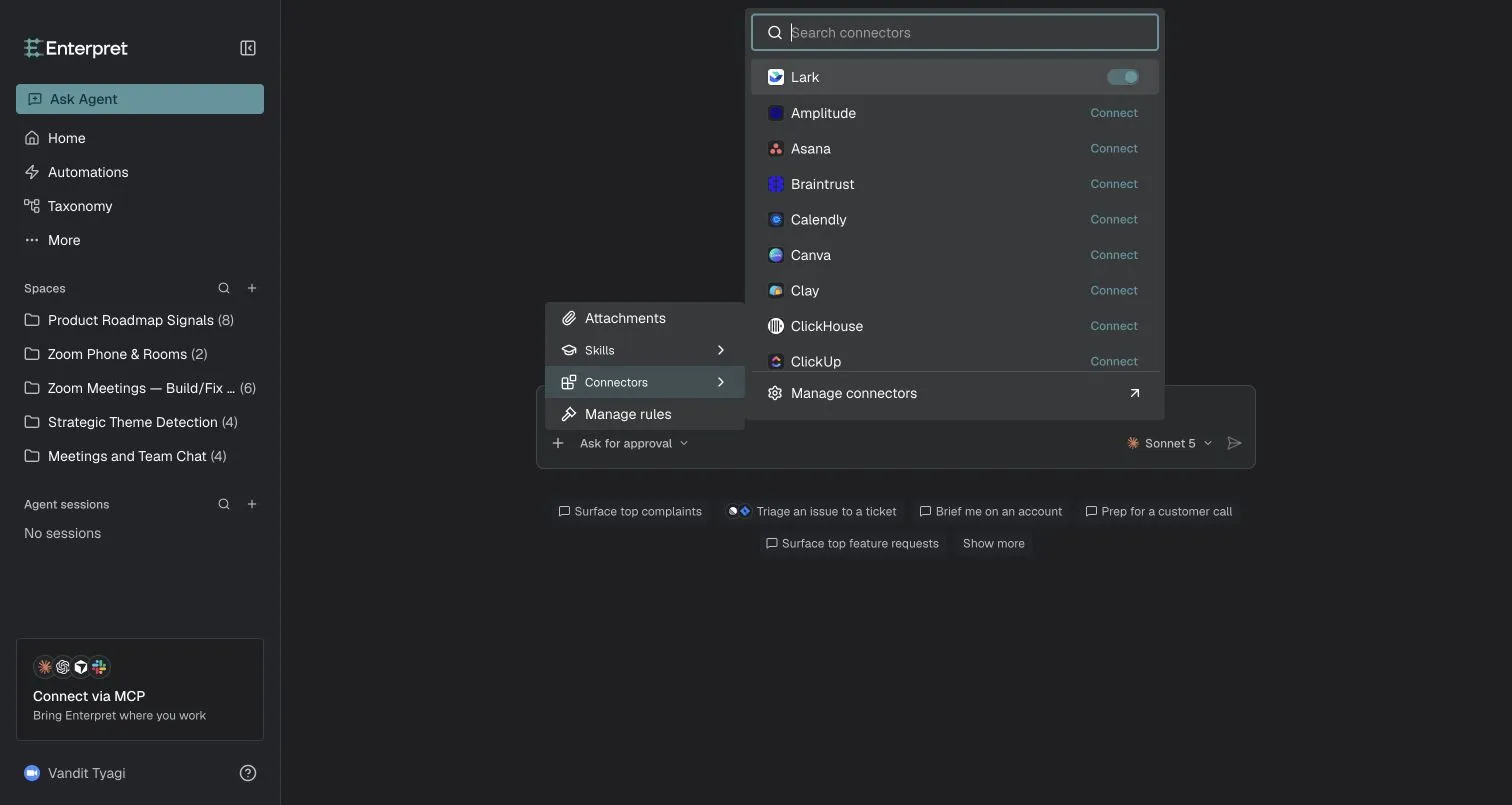Image resolution: width=1512 pixels, height=805 pixels.
Task: Click Show more suggestions
Action: tap(993, 543)
